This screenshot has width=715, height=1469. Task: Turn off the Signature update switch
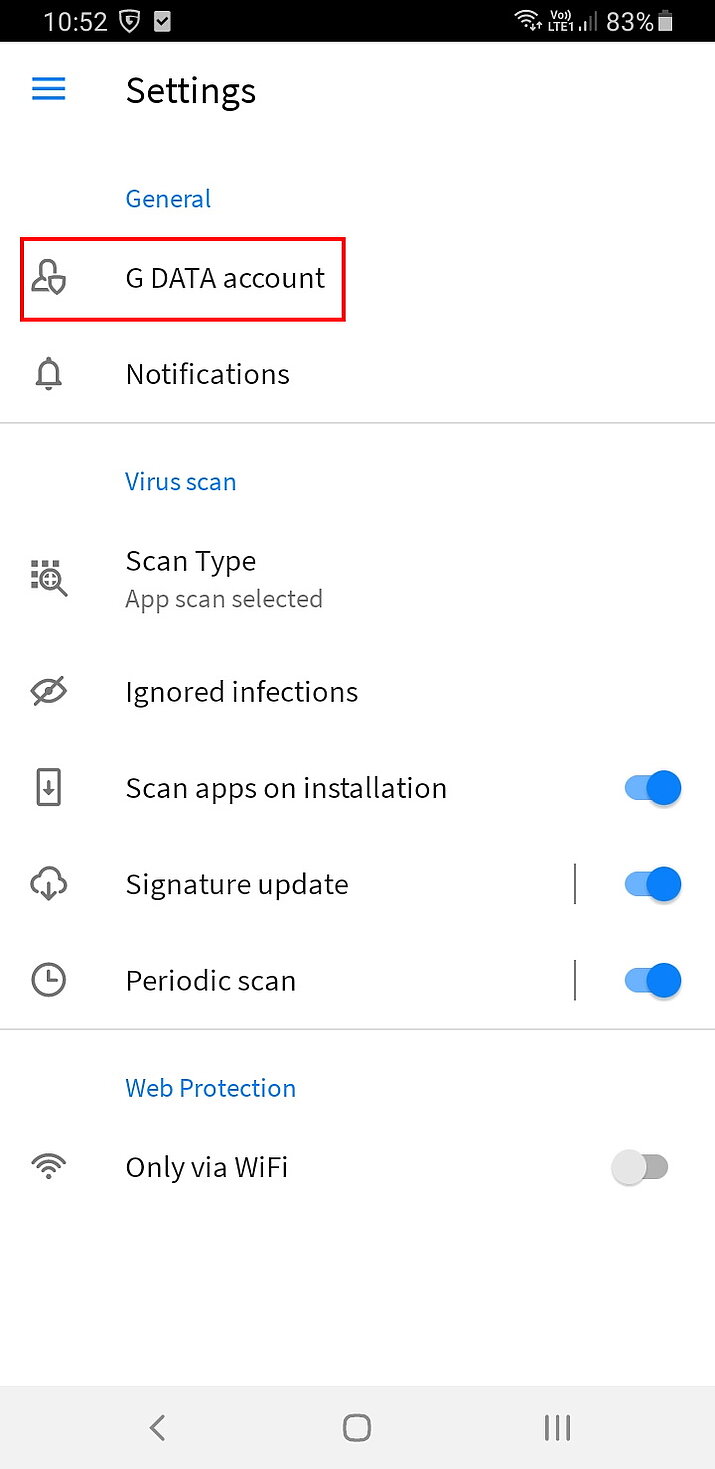(x=653, y=884)
